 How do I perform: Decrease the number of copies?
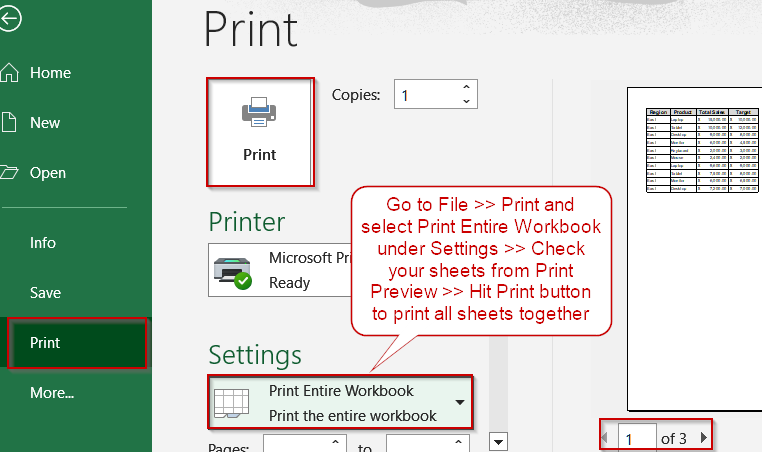pyautogui.click(x=467, y=101)
